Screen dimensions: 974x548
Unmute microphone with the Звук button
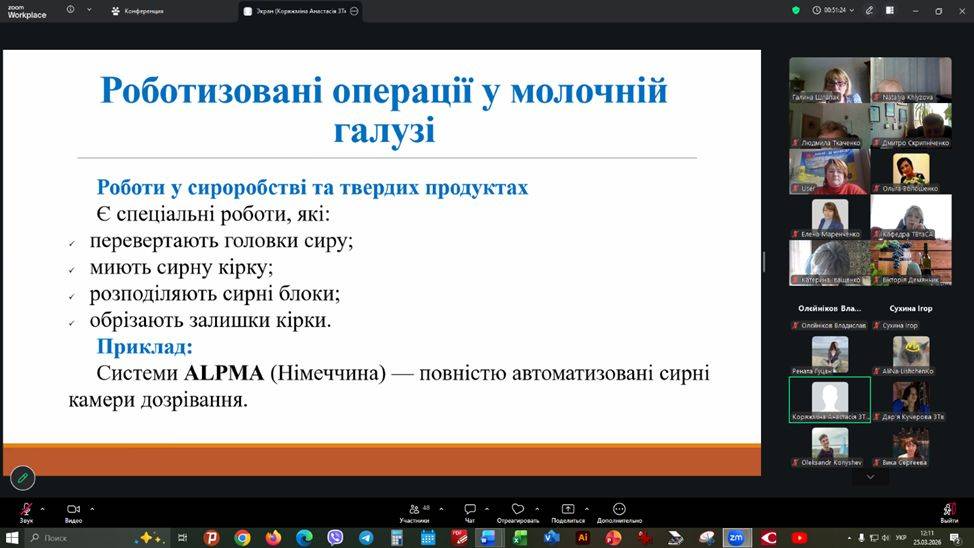26,510
